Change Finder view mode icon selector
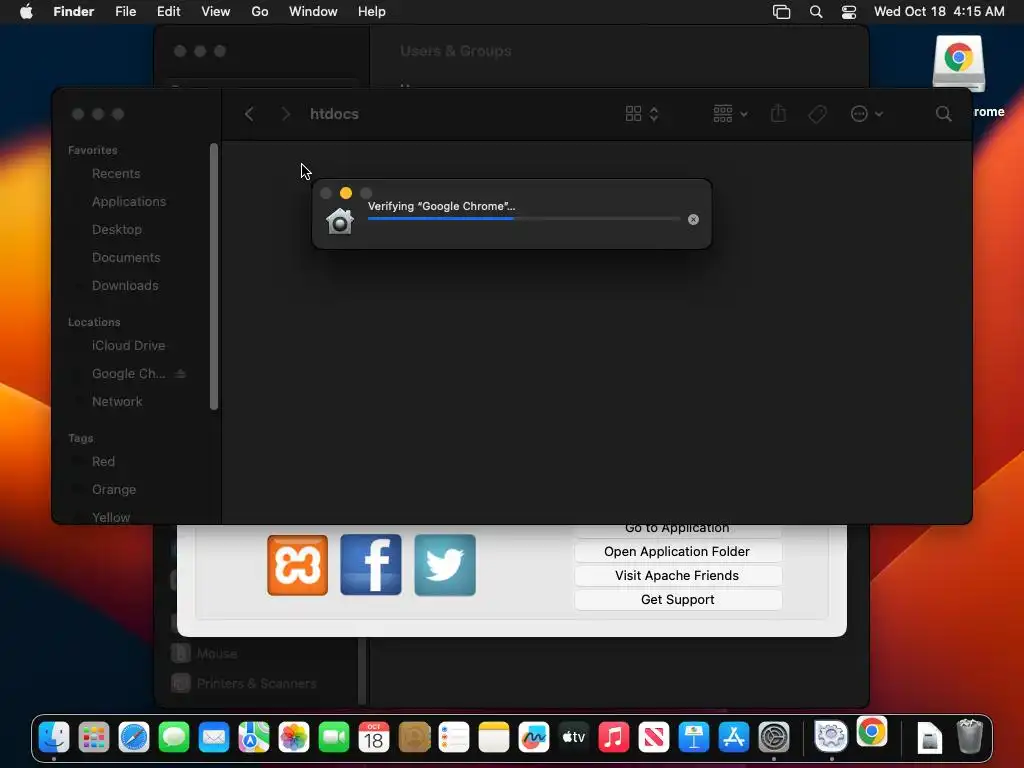This screenshot has width=1024, height=768. click(641, 114)
